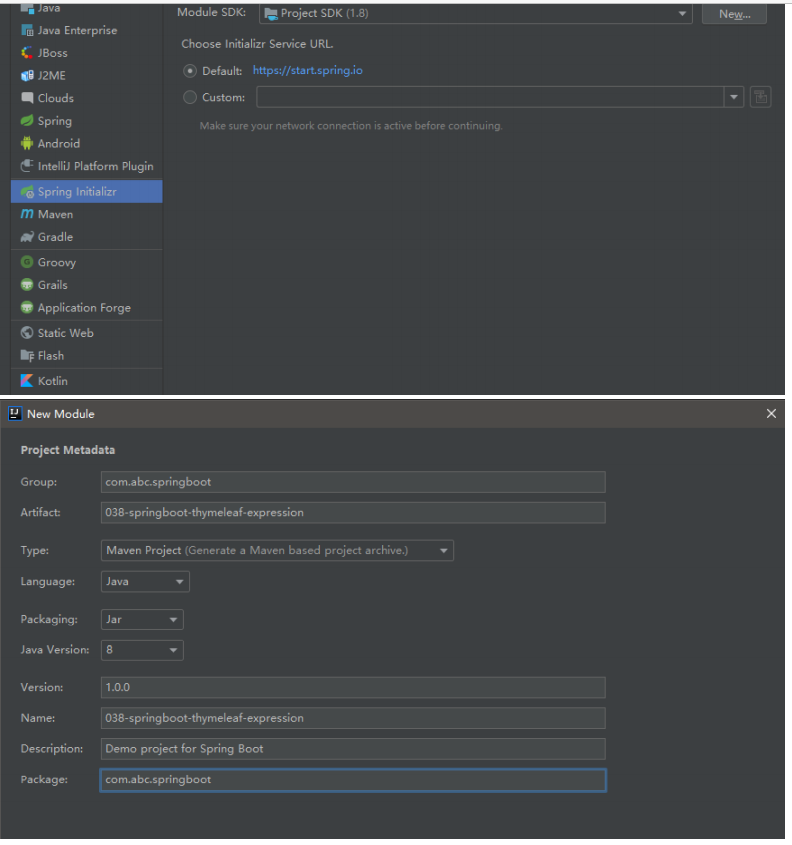Viewport: 792px width, 845px height.
Task: Open the Java Version dropdown
Action: [x=142, y=650]
